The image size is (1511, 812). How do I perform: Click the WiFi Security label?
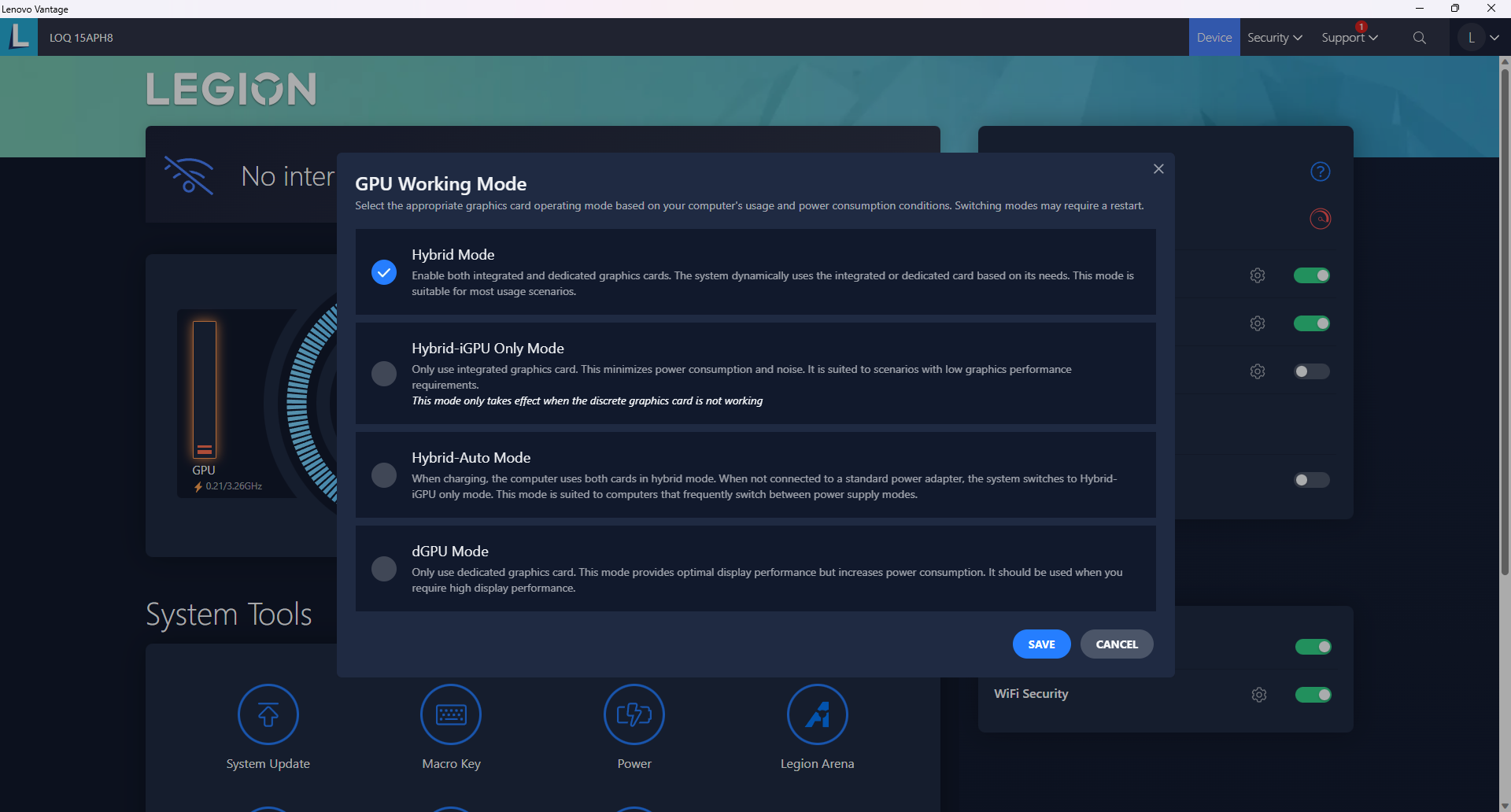click(1031, 694)
